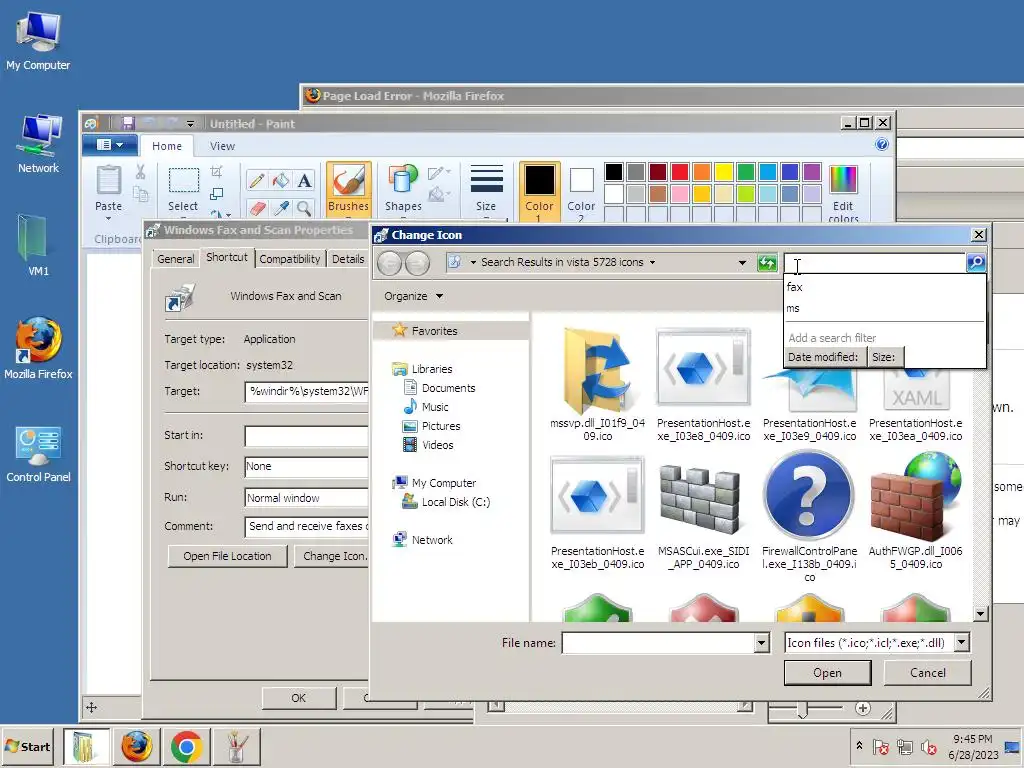
Task: Choose the 'ms' search suggestion
Action: (884, 308)
